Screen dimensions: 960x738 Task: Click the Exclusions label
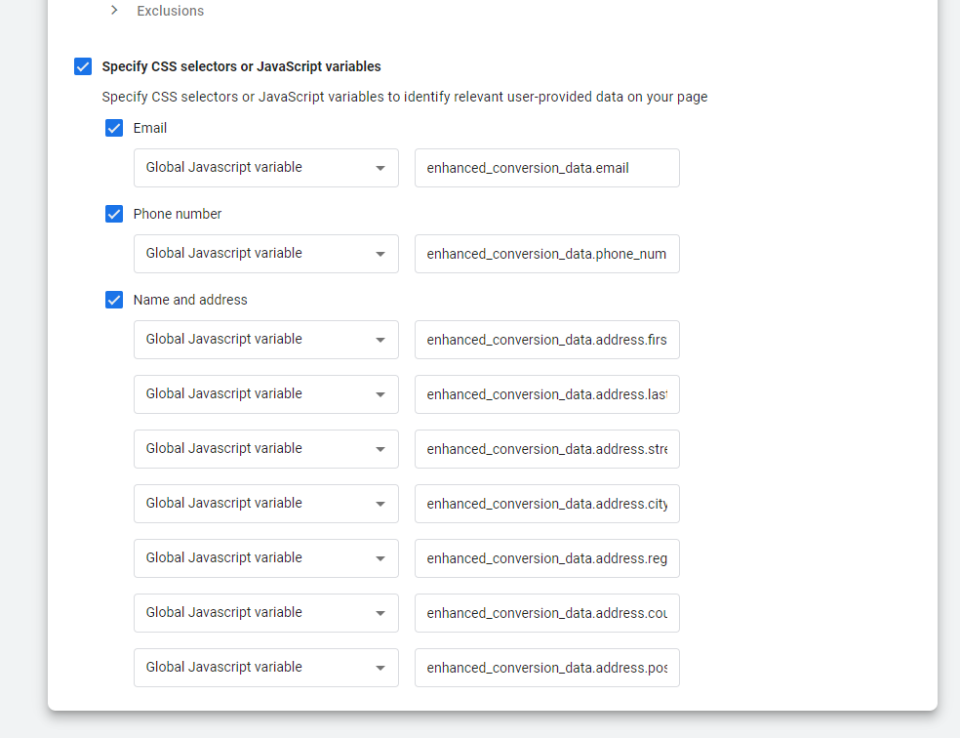170,10
